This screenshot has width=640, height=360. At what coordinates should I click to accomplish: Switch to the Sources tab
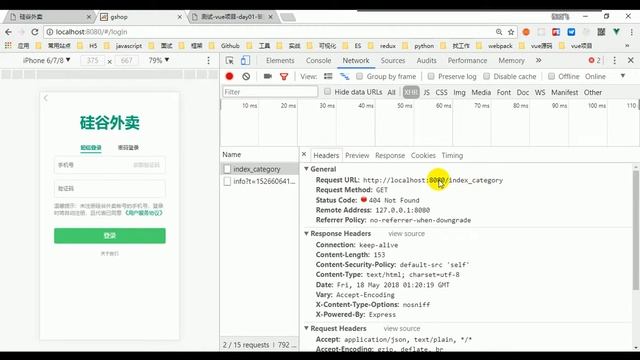click(x=393, y=60)
